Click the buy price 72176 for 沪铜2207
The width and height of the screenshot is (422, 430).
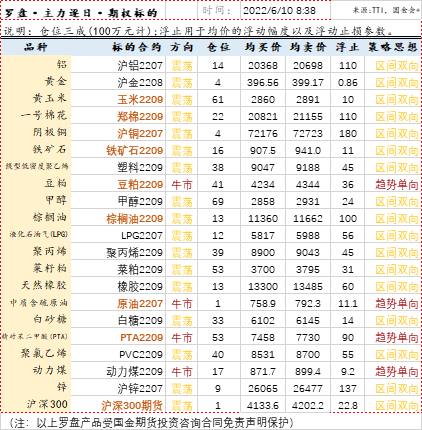(263, 134)
